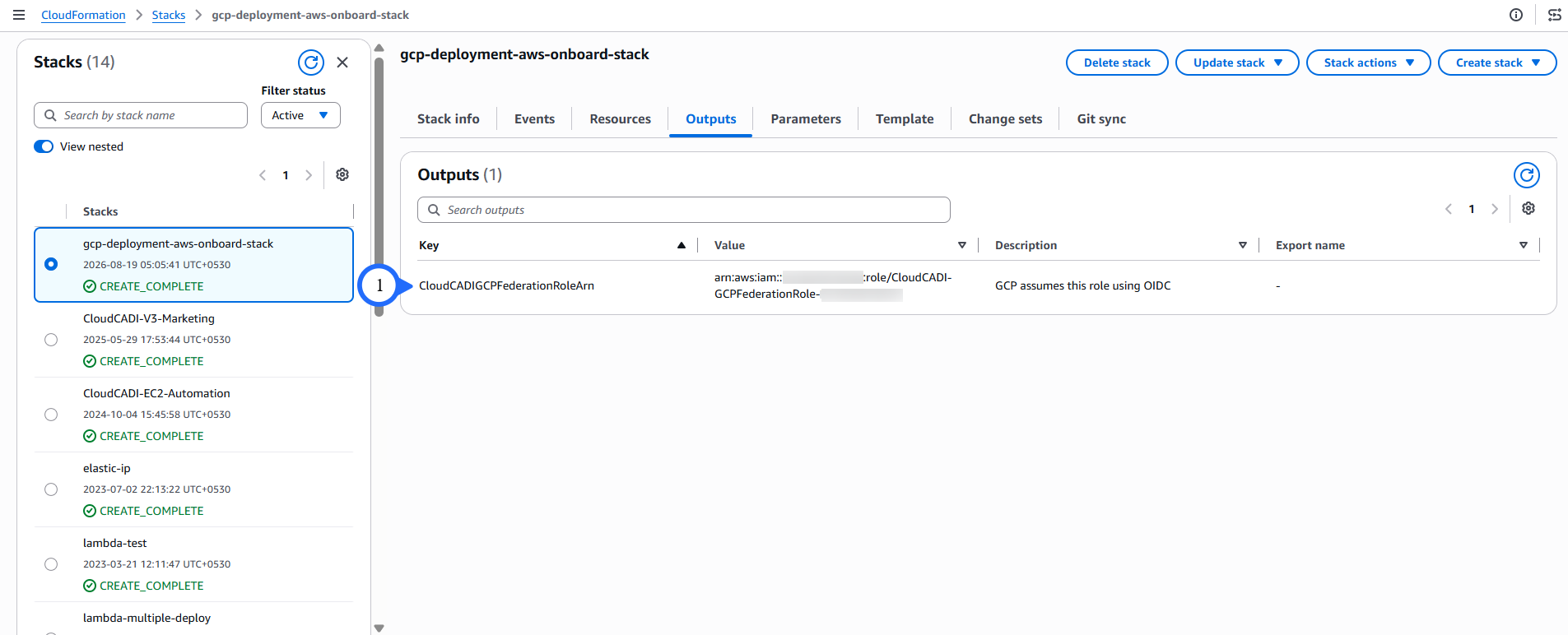Switch to the Parameters tab

805,118
